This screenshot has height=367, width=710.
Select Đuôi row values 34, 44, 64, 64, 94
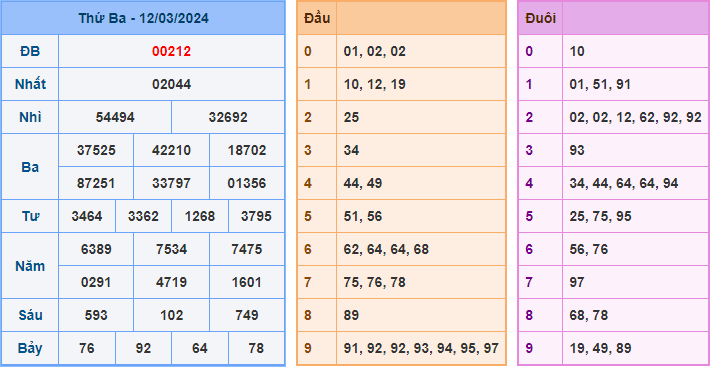point(624,183)
